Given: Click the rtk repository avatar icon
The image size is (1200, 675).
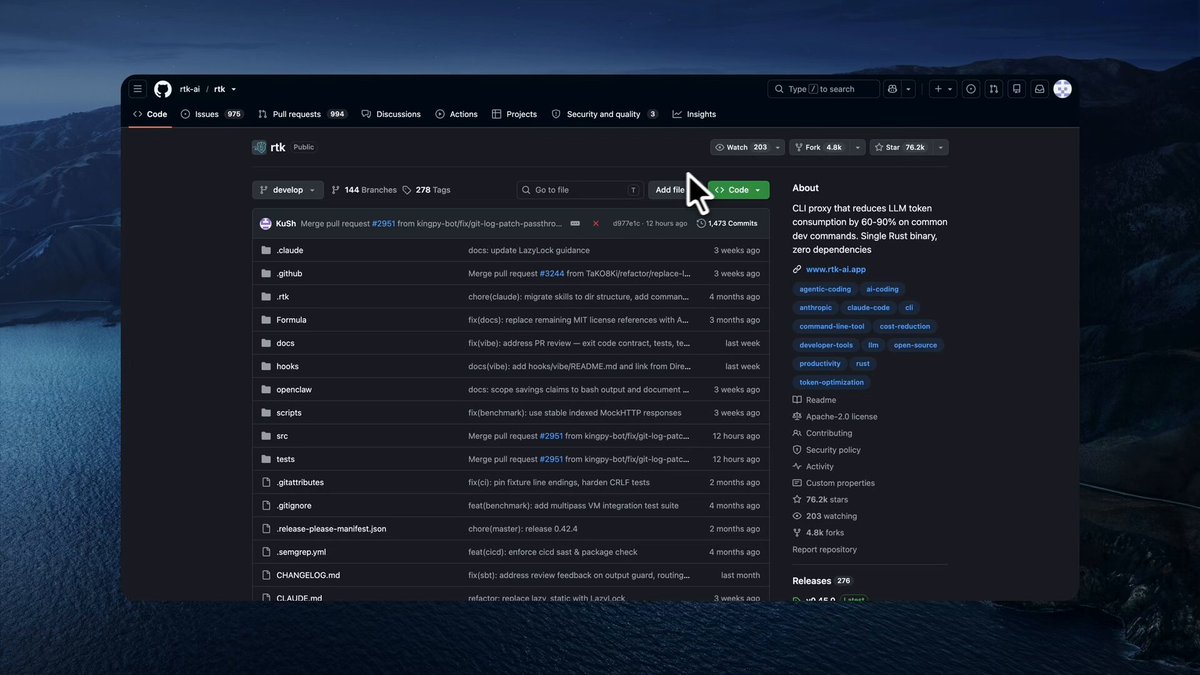Looking at the screenshot, I should [260, 147].
